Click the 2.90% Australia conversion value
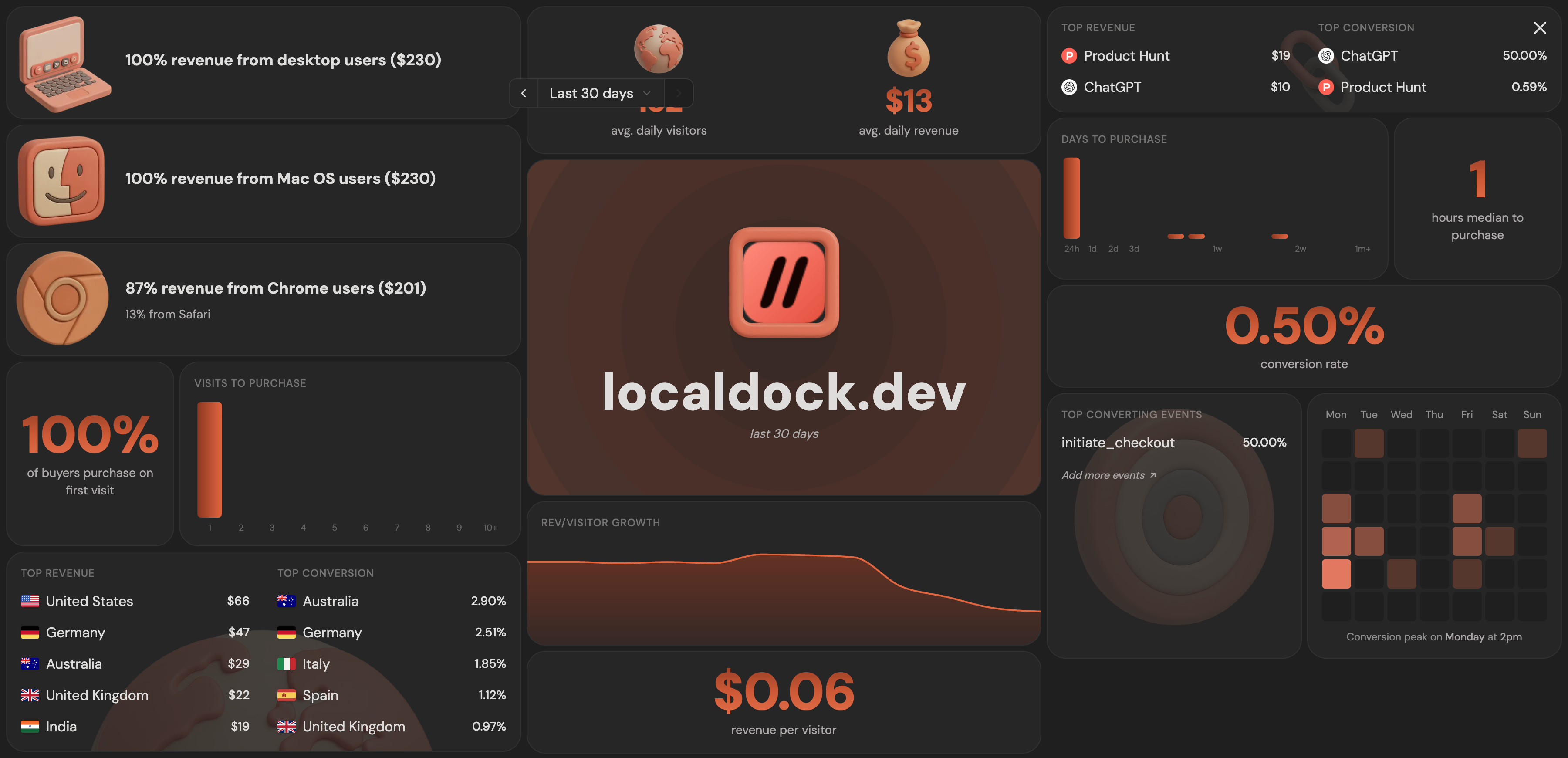 488,602
